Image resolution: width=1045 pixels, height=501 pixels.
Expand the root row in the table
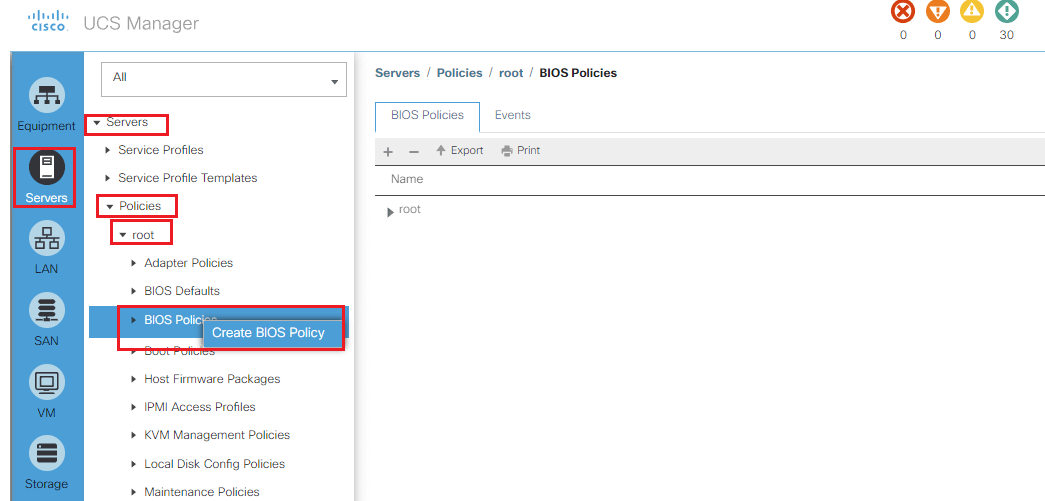[x=391, y=213]
